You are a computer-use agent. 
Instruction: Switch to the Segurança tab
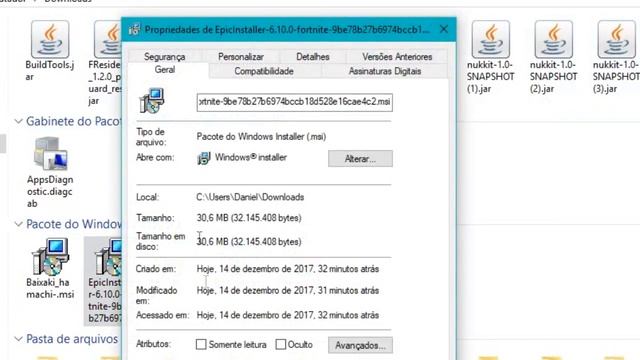[x=164, y=57]
